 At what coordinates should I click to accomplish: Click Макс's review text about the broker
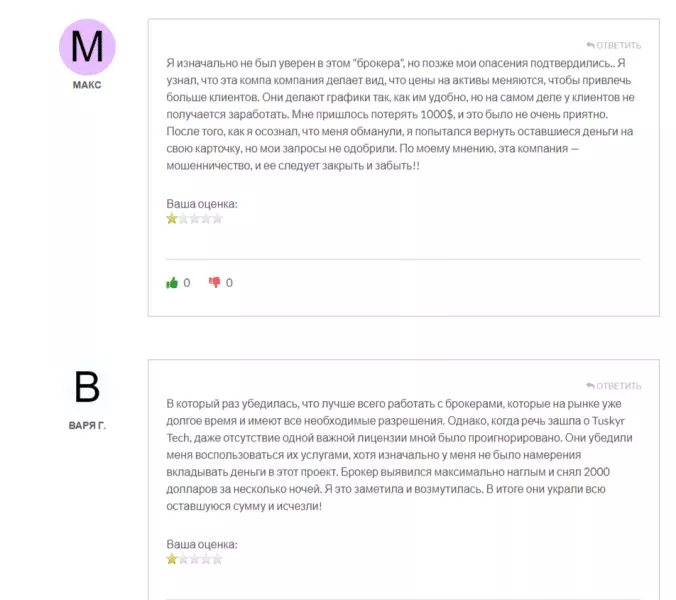pyautogui.click(x=400, y=114)
